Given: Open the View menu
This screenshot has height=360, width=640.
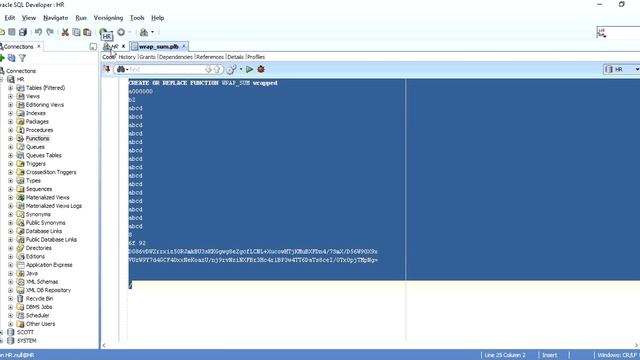Looking at the screenshot, I should point(29,18).
